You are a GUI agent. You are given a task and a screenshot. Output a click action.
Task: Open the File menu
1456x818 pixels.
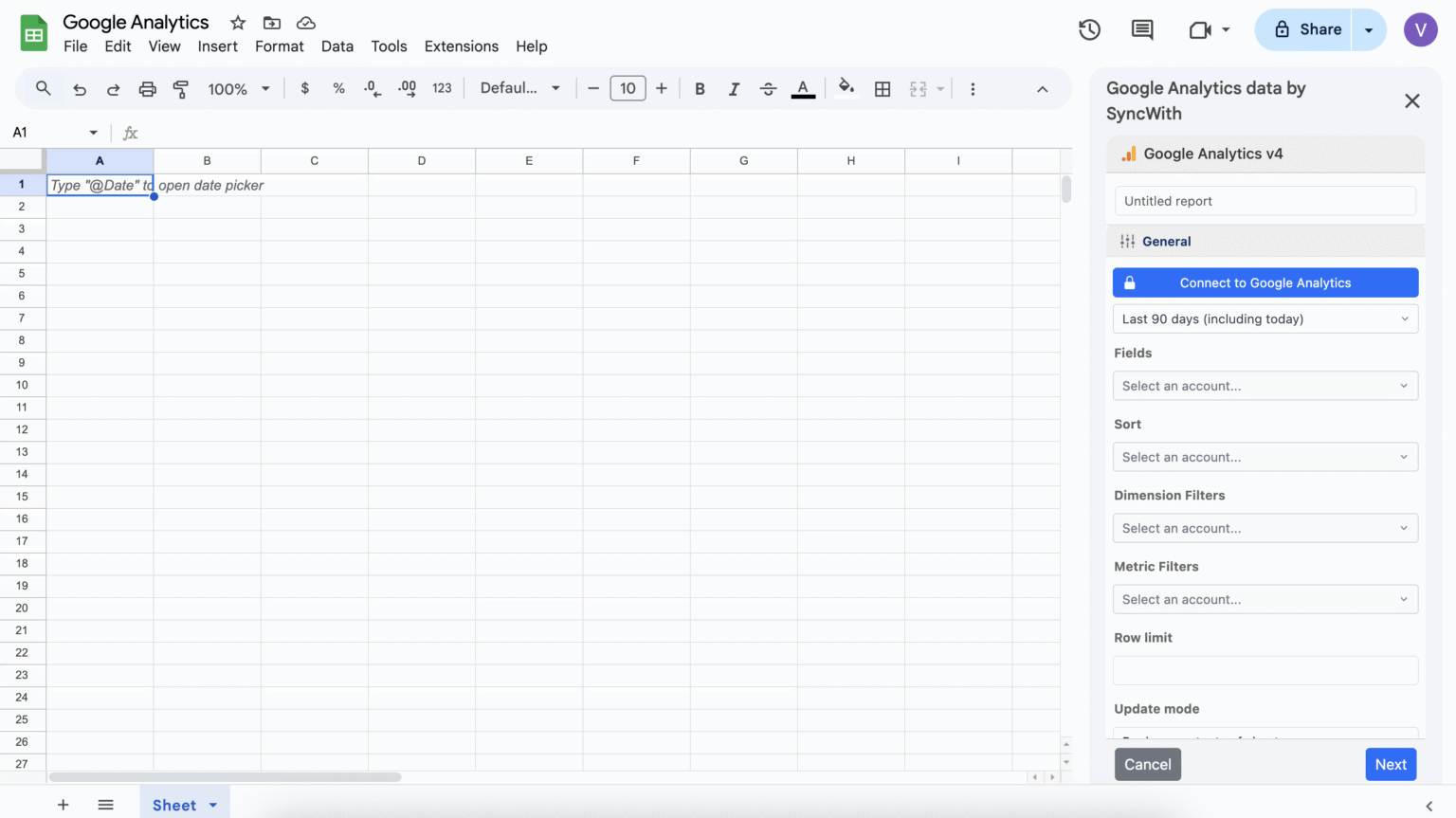tap(75, 46)
